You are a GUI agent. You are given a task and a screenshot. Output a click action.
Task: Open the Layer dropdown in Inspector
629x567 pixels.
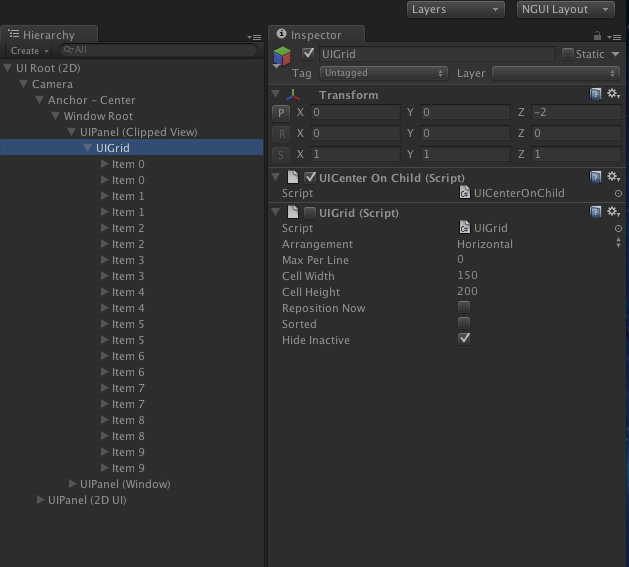pos(556,73)
